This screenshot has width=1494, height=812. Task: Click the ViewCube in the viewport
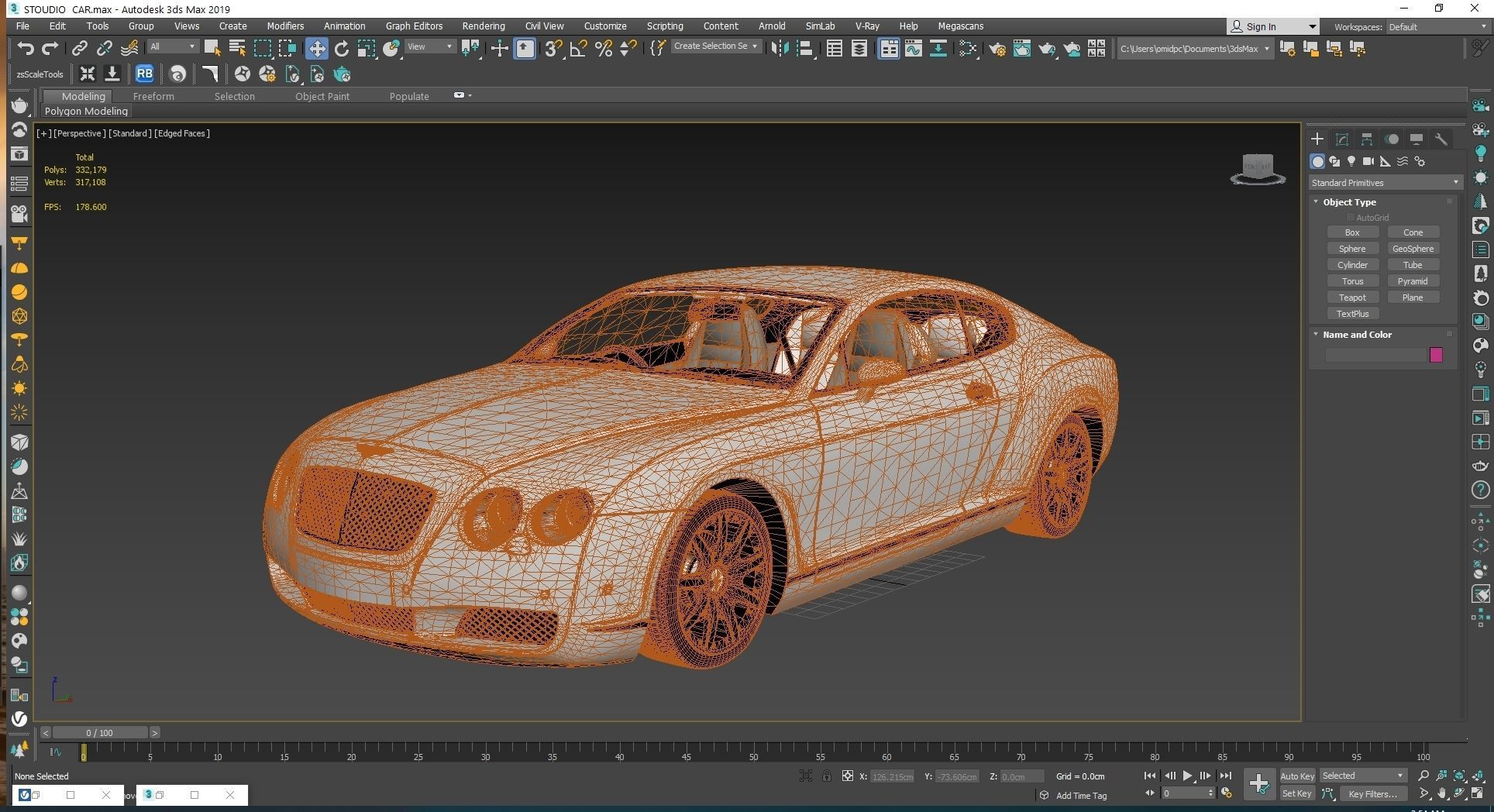[x=1258, y=169]
